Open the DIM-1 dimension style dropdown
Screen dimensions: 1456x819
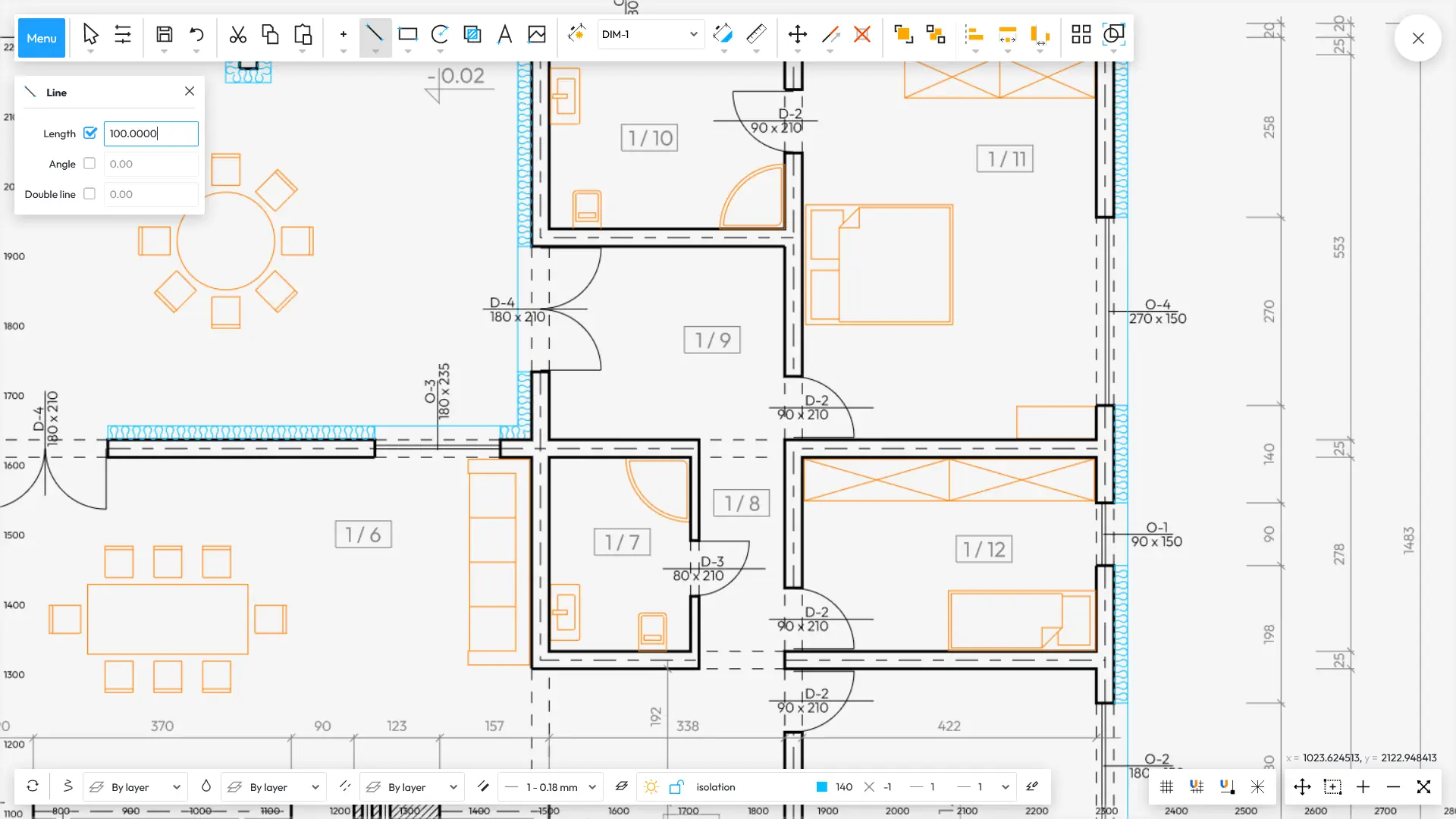(650, 33)
